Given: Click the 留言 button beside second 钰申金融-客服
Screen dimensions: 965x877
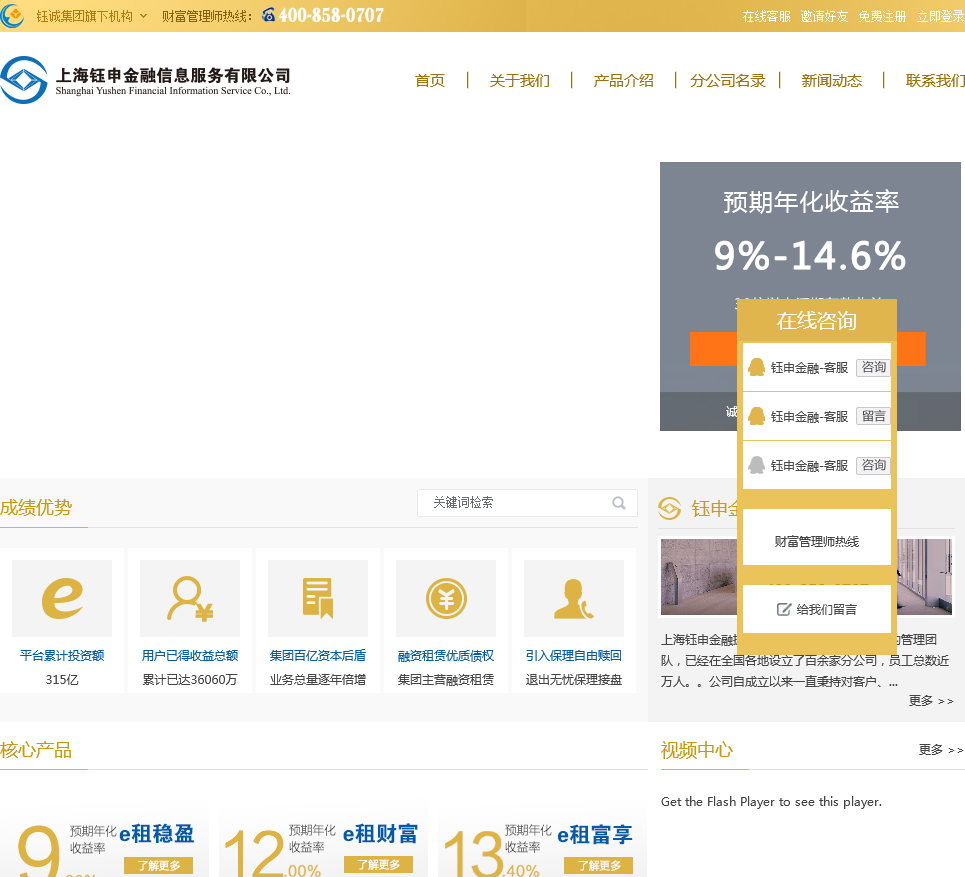Looking at the screenshot, I should pyautogui.click(x=873, y=417).
